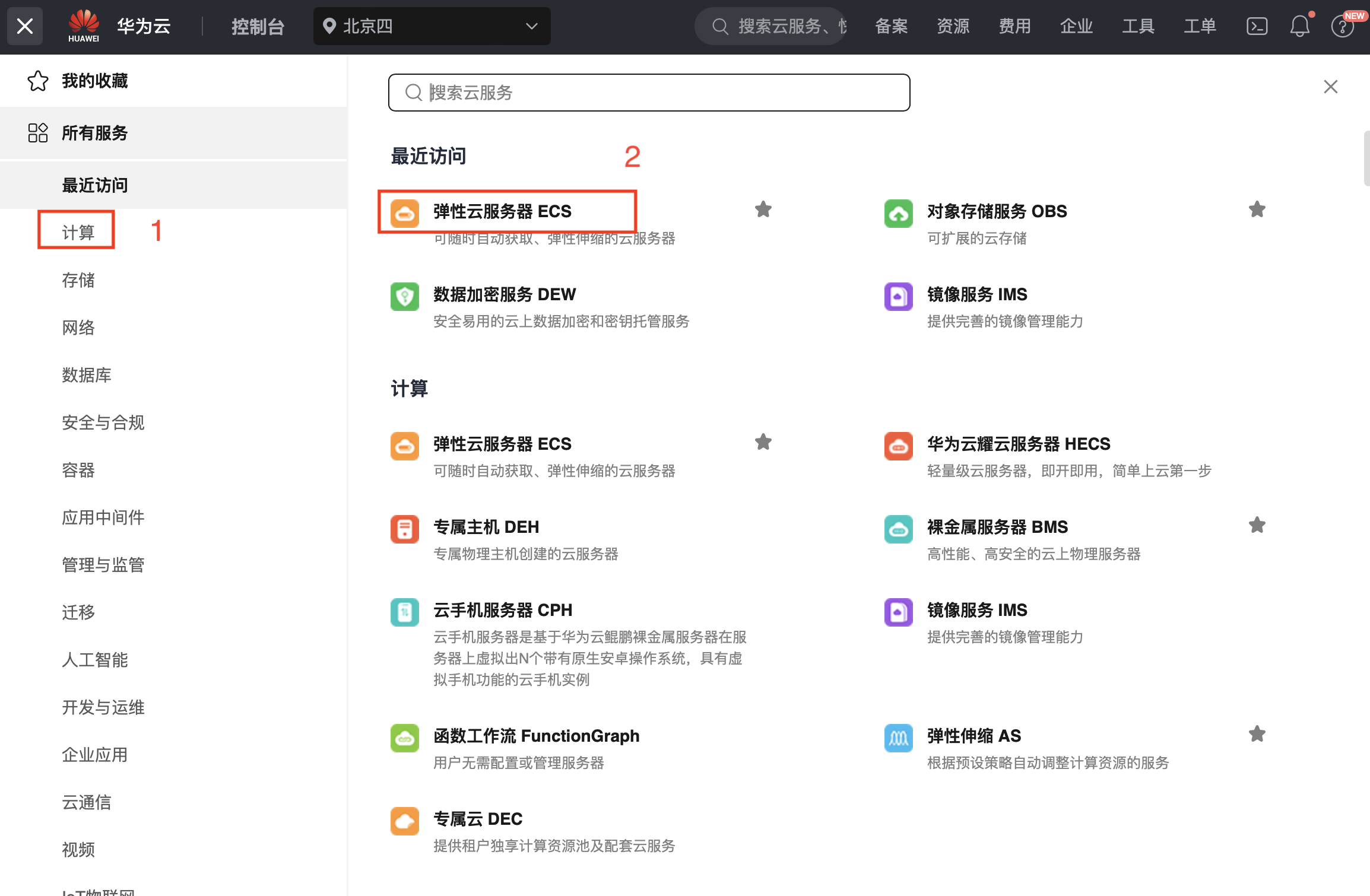The image size is (1370, 896).
Task: Open the FunctionGraph service icon
Action: click(x=404, y=738)
